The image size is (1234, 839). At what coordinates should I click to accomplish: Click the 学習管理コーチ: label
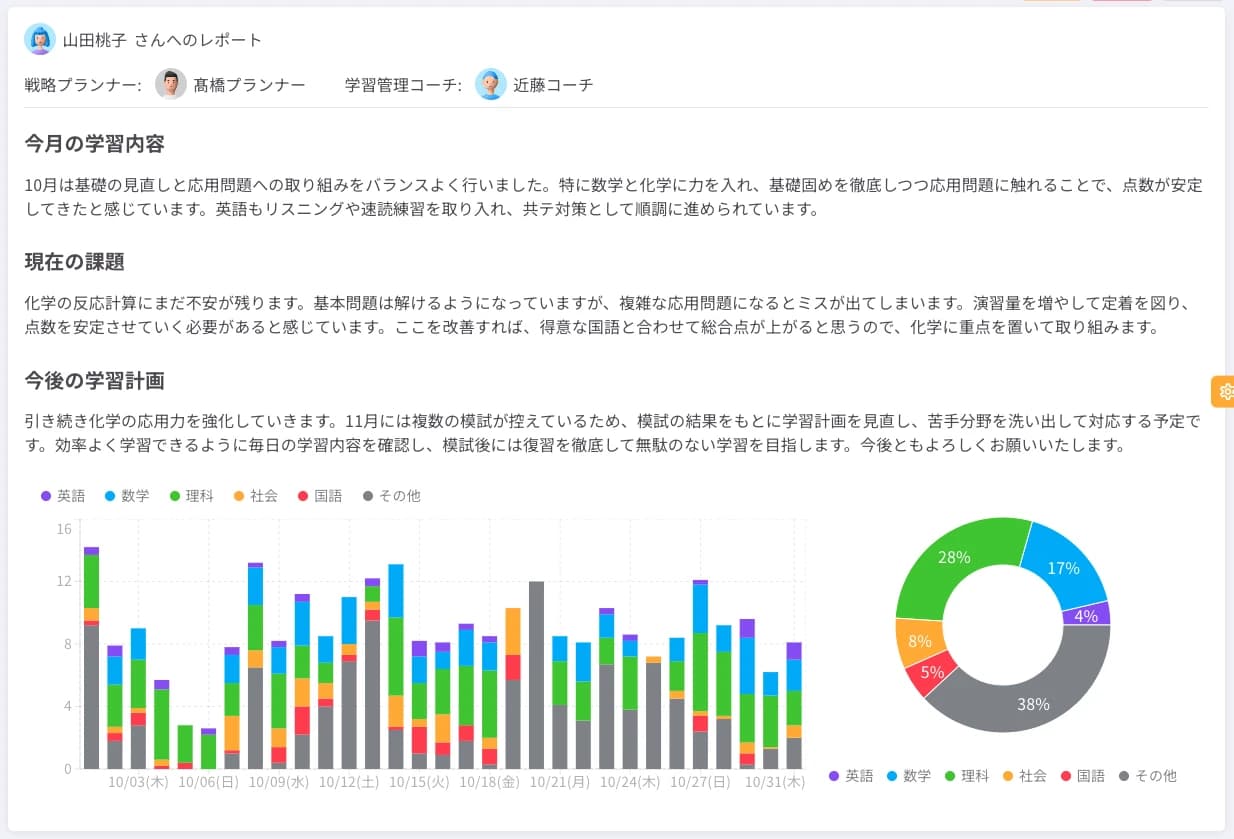(x=403, y=85)
